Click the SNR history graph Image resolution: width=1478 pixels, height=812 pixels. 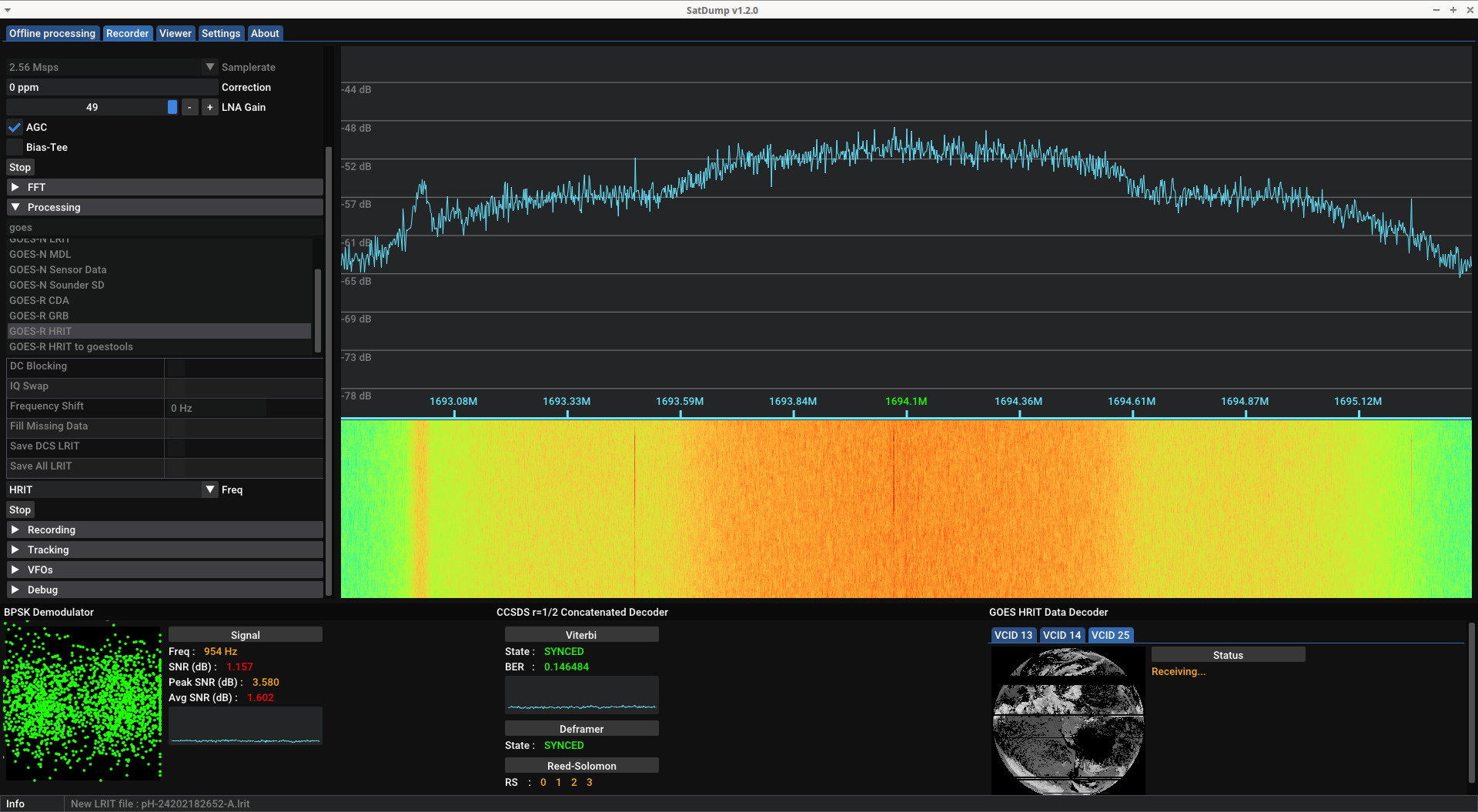[246, 726]
